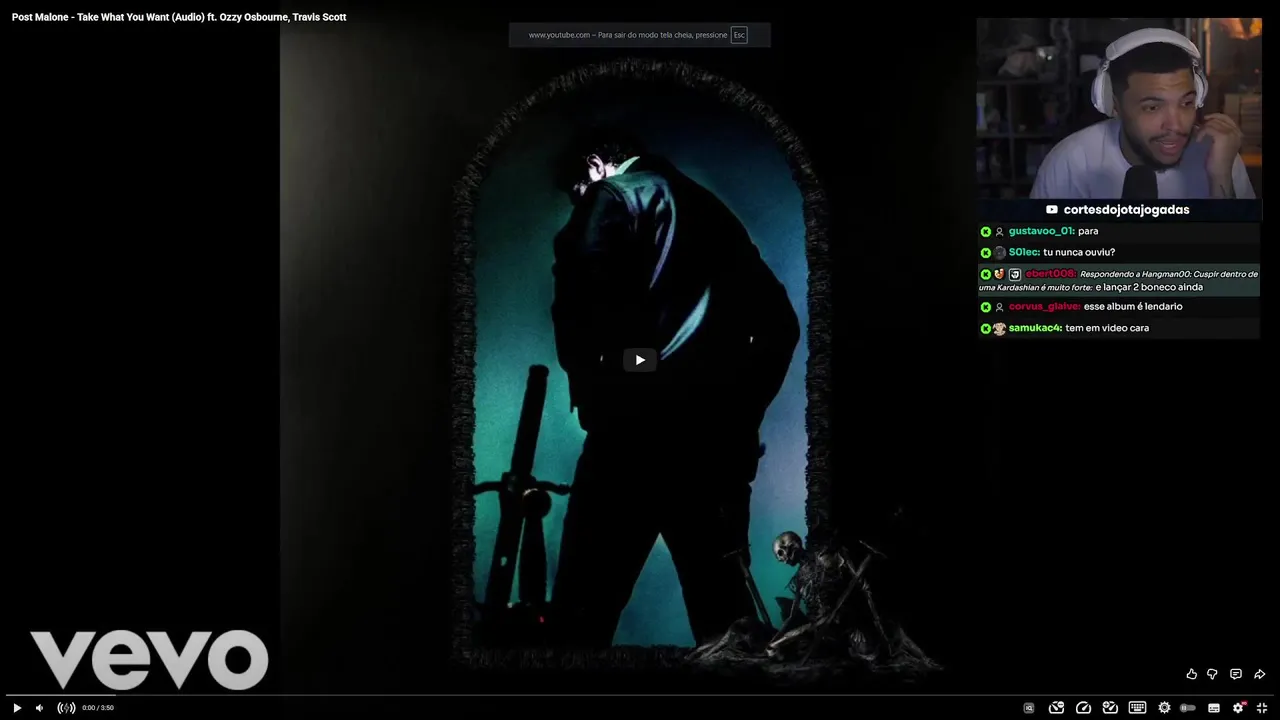This screenshot has width=1280, height=720.
Task: Toggle the autoplay switch
Action: 1188,708
